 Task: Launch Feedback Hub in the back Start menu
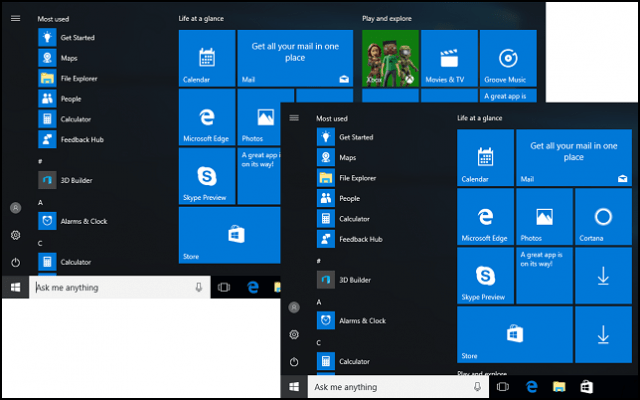[x=71, y=140]
